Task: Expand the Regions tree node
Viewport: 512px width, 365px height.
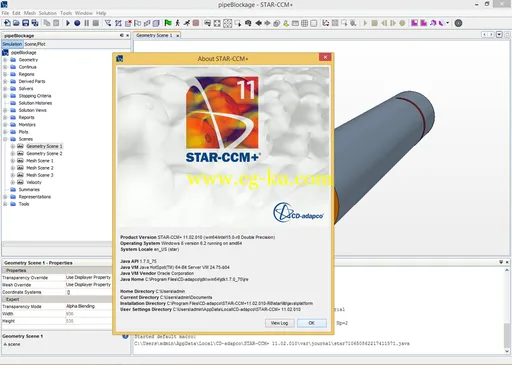Action: click(x=5, y=74)
